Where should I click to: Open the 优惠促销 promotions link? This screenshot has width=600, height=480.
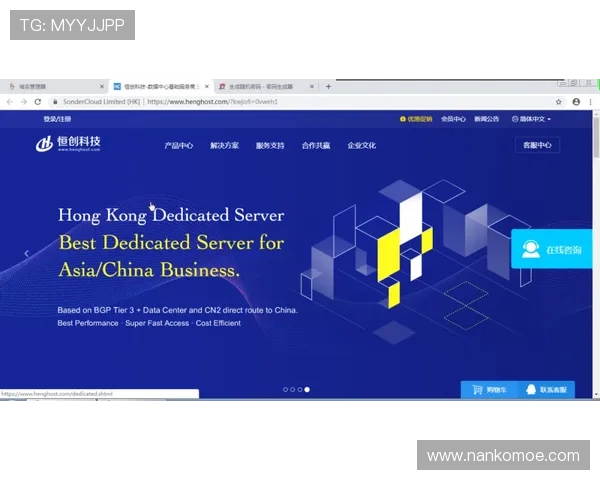point(416,119)
